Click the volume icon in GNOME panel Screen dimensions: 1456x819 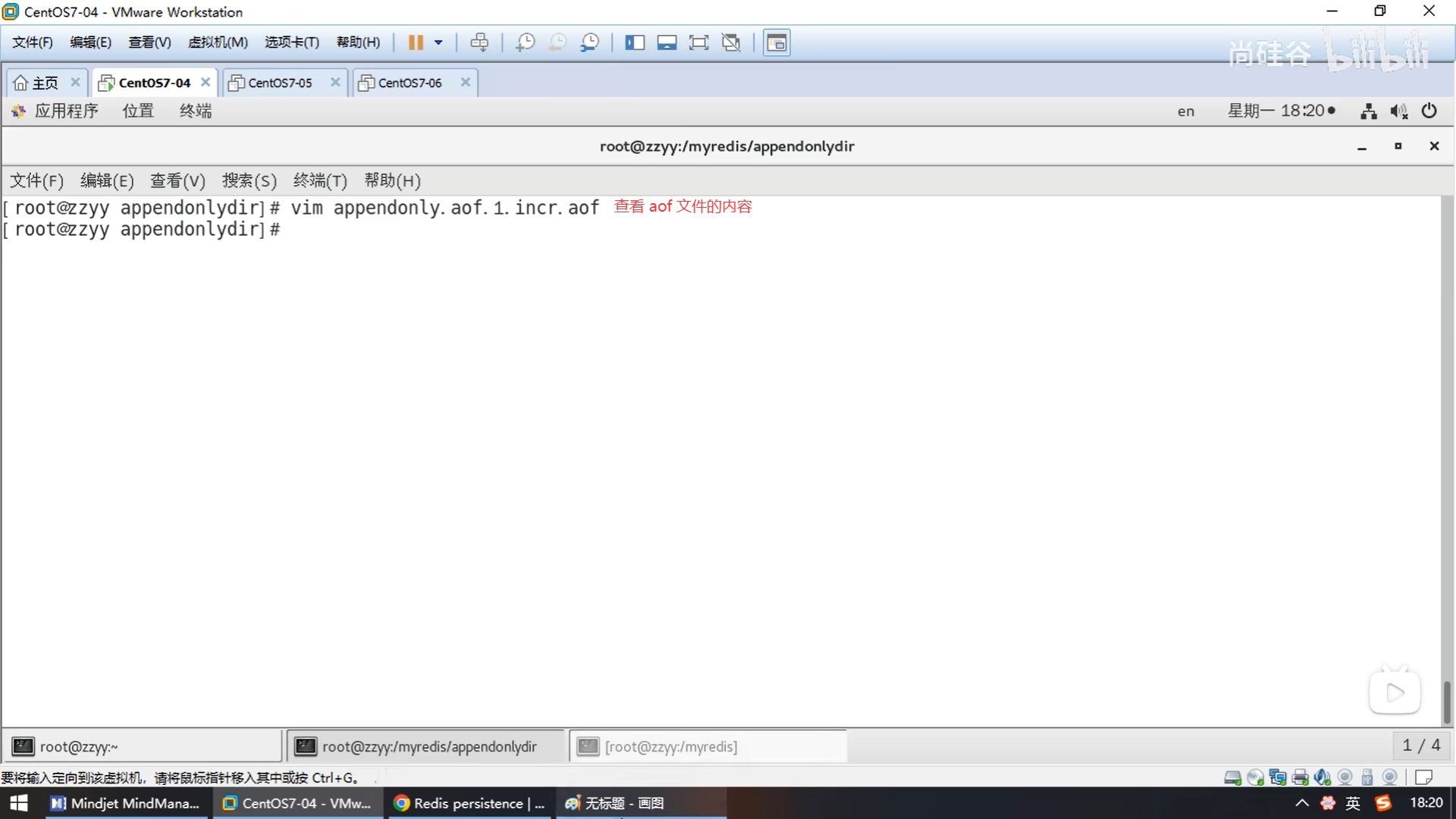tap(1398, 111)
